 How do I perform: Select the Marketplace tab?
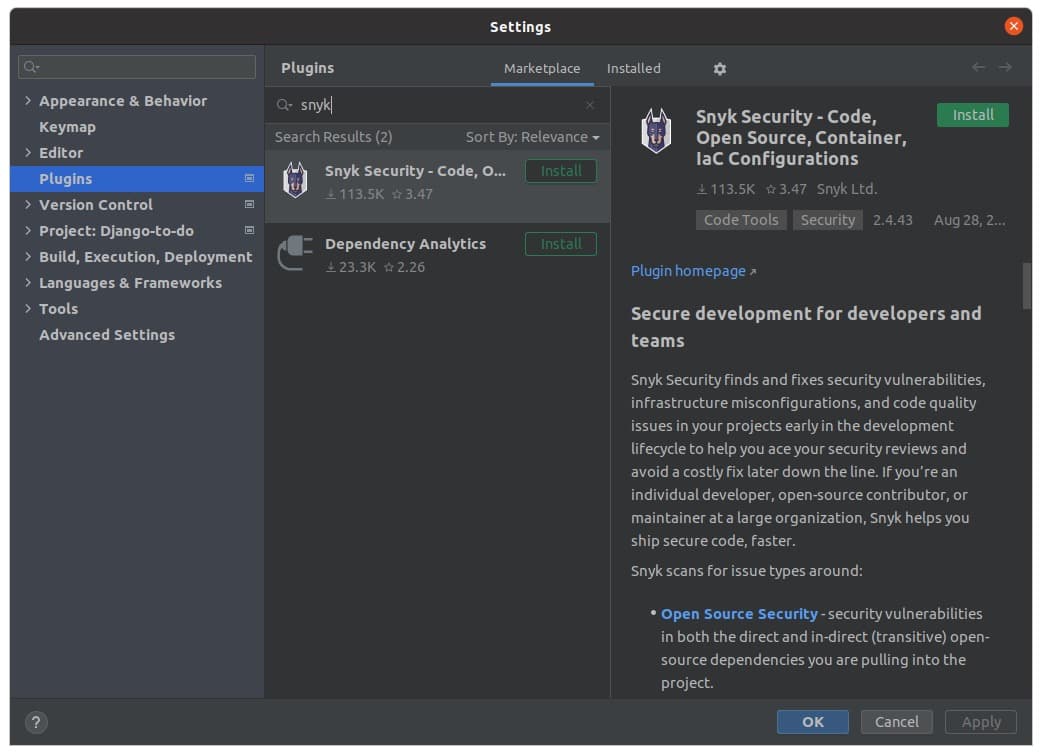[x=541, y=69]
